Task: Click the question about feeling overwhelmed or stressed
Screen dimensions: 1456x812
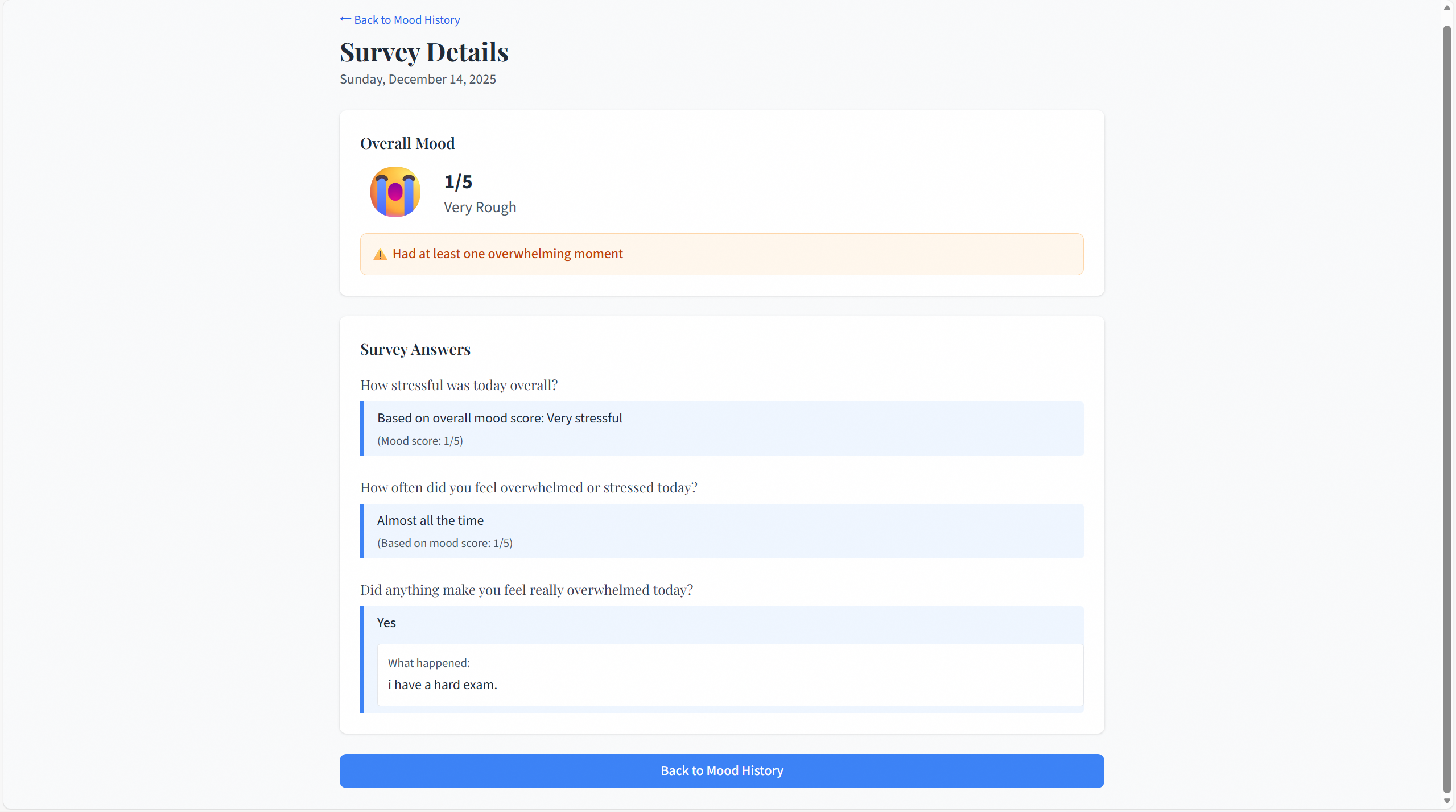Action: tap(529, 487)
